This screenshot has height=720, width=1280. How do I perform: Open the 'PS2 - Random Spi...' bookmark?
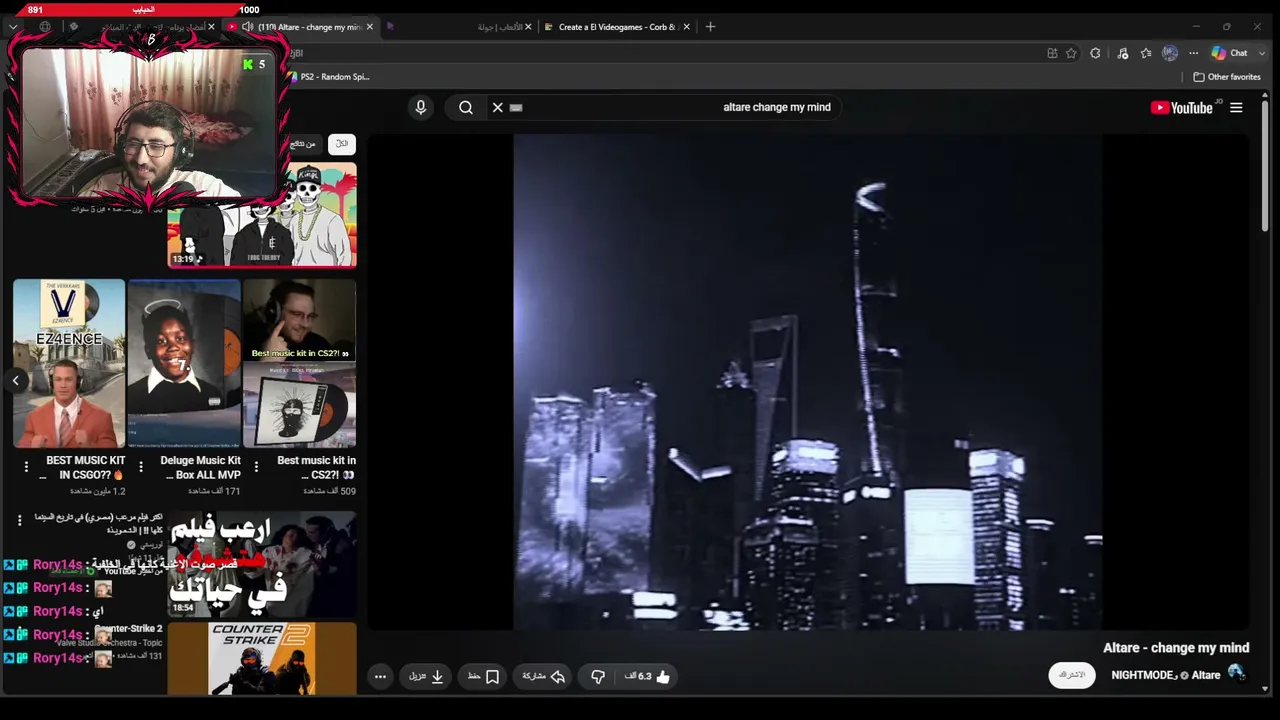[x=328, y=77]
